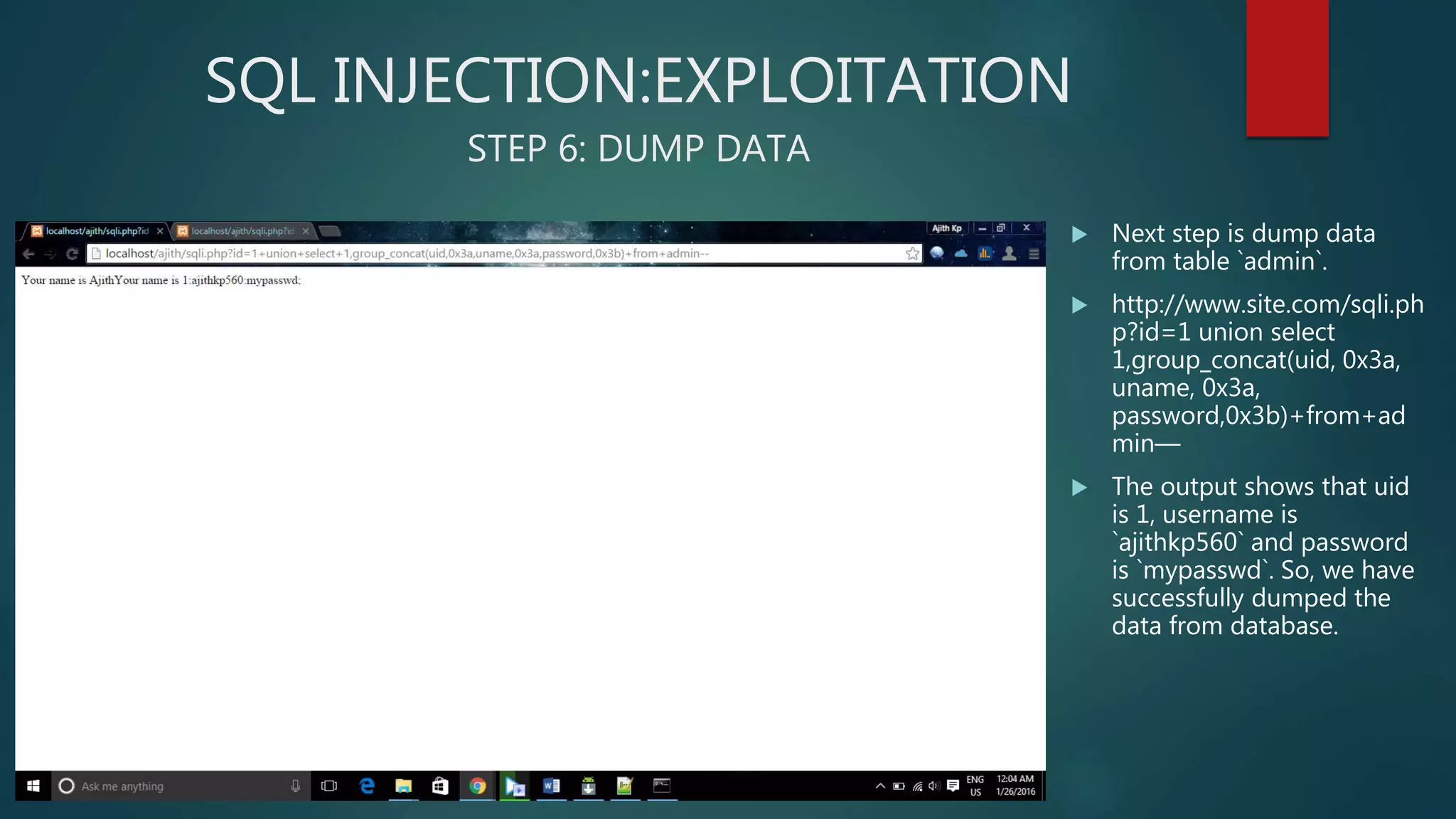This screenshot has width=1456, height=819.
Task: Click the '1:ajithkp560:mypasswd;' output text
Action: pos(241,280)
